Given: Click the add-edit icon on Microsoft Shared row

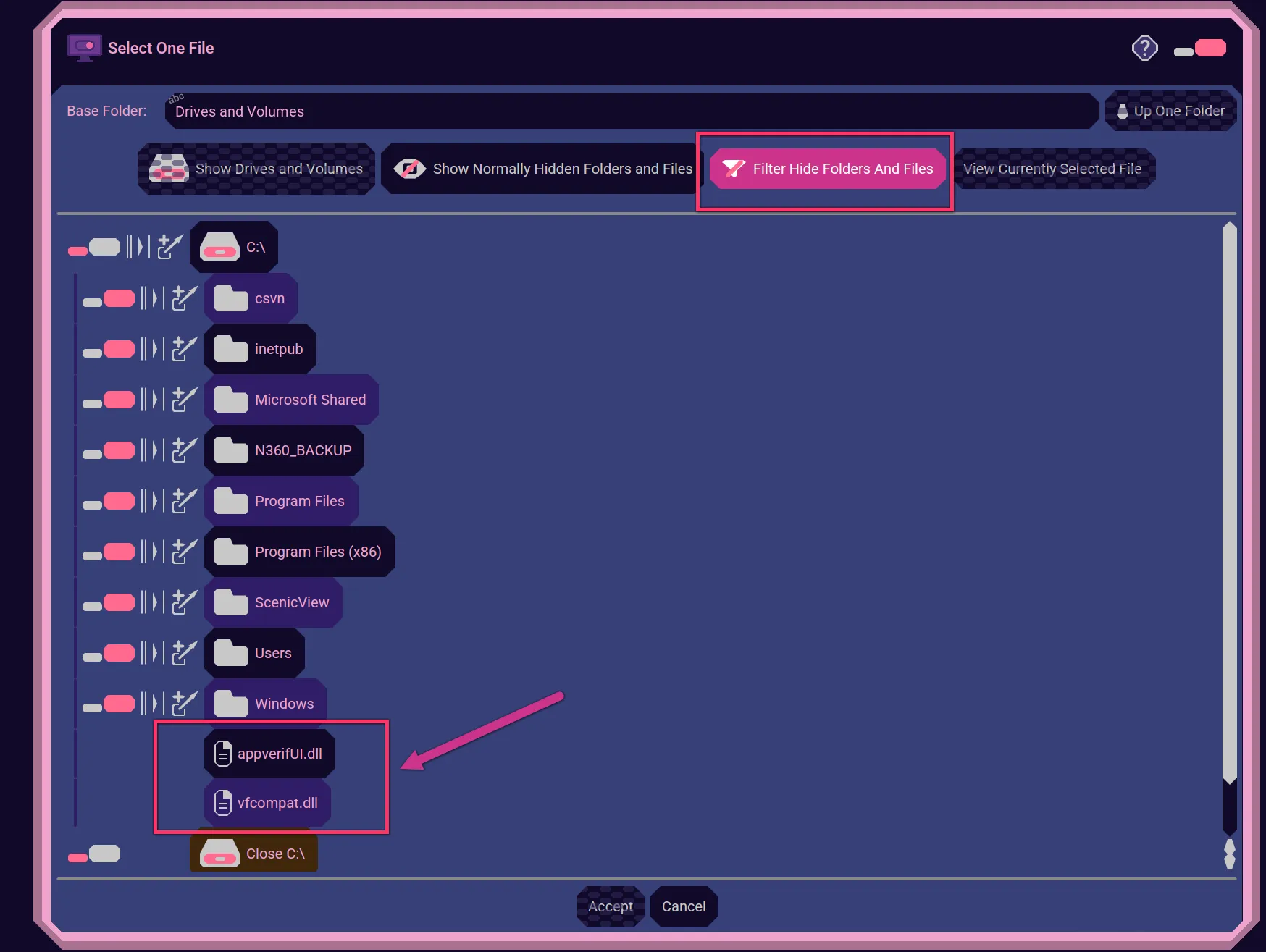Looking at the screenshot, I should pos(185,398).
